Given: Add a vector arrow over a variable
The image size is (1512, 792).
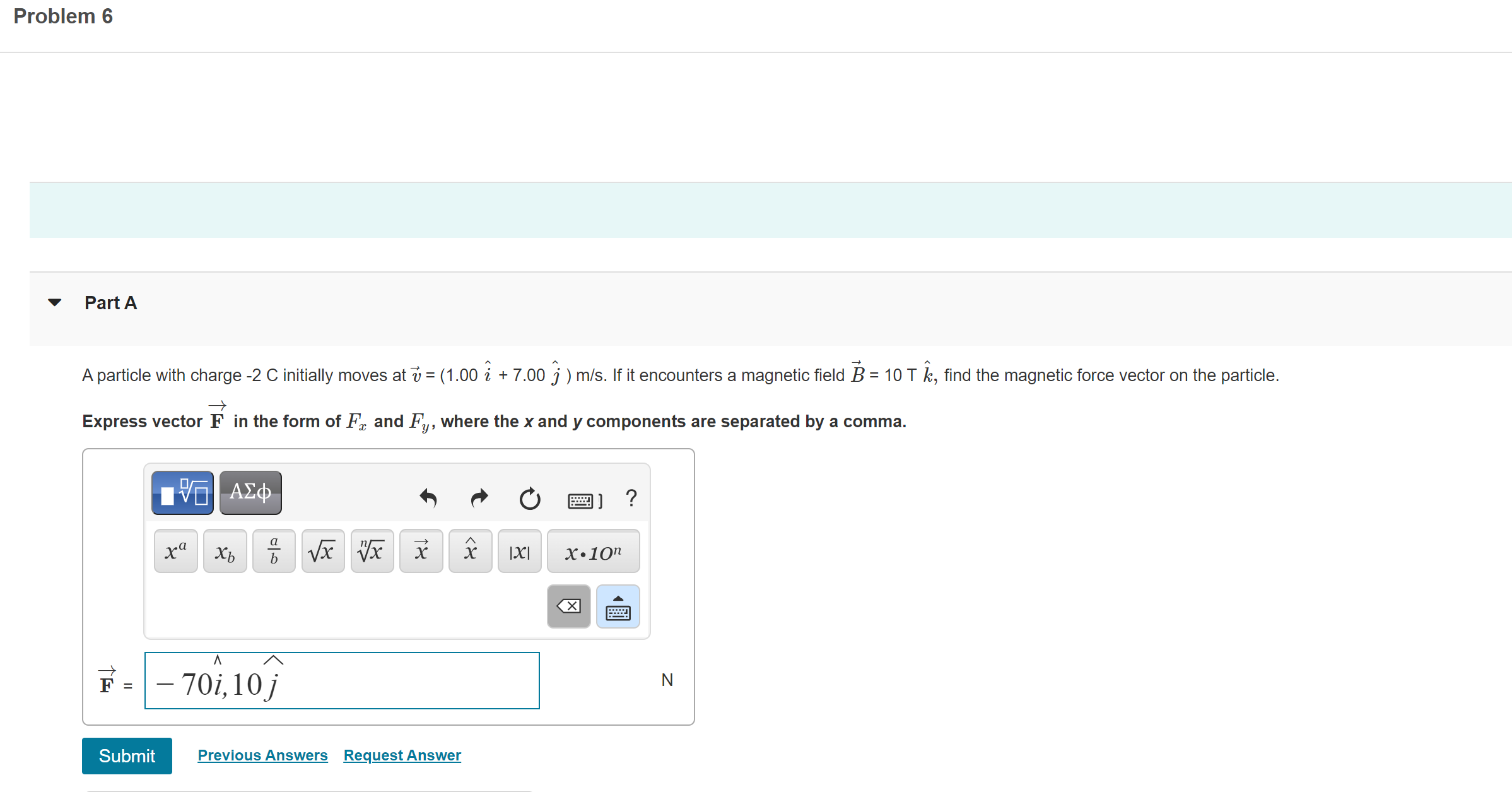Looking at the screenshot, I should coord(421,550).
